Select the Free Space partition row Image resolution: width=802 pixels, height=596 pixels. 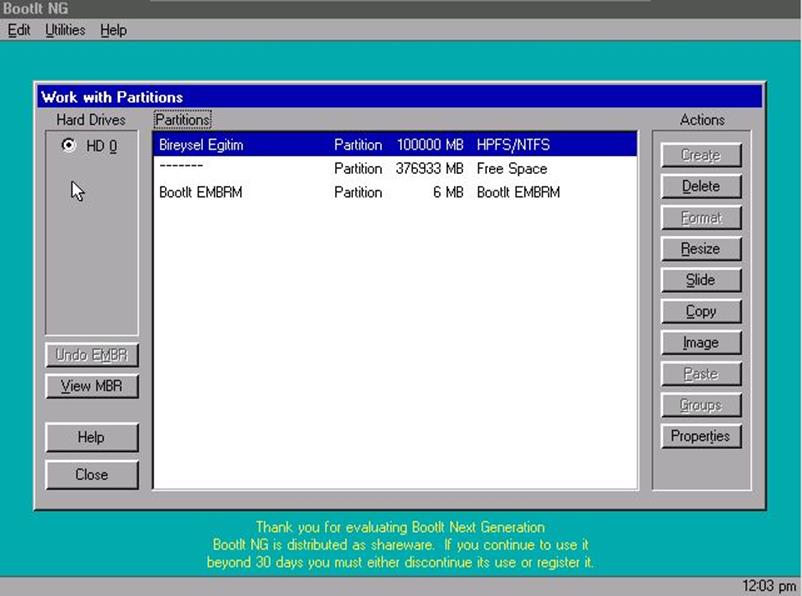point(395,168)
